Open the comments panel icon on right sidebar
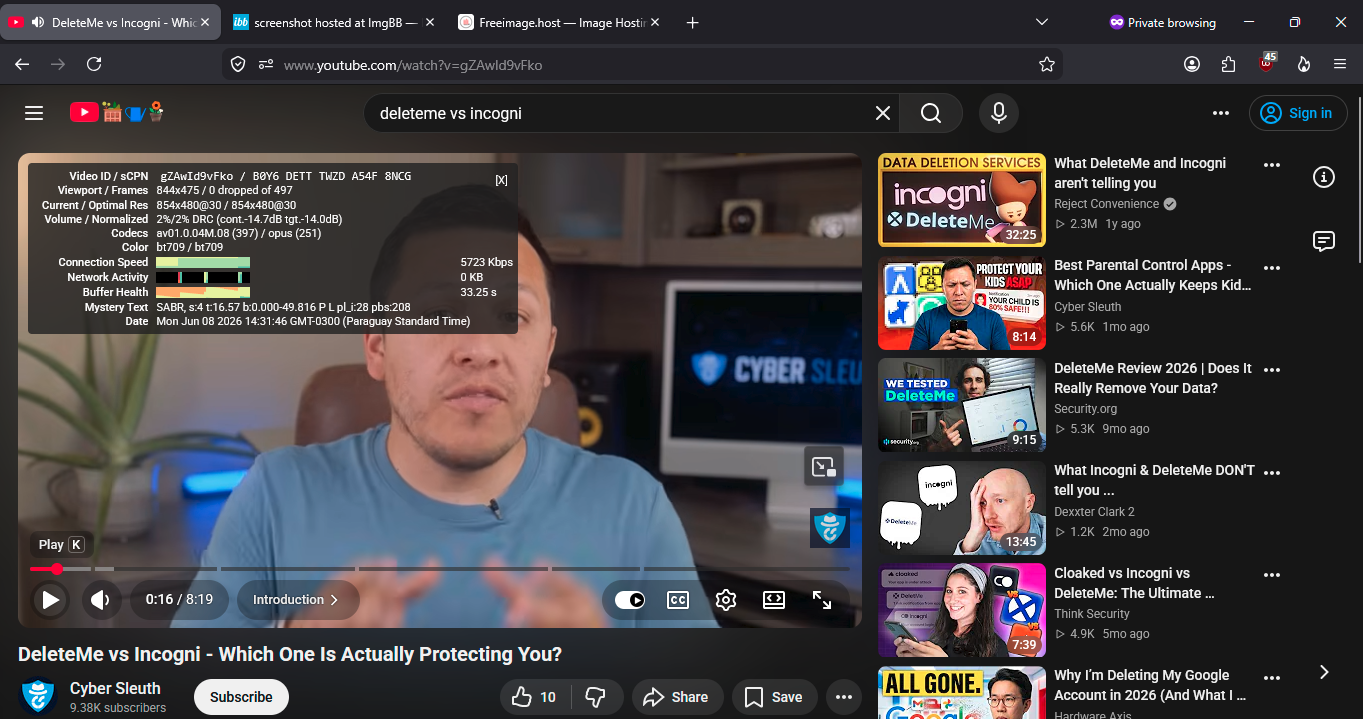Image resolution: width=1363 pixels, height=719 pixels. 1324,241
